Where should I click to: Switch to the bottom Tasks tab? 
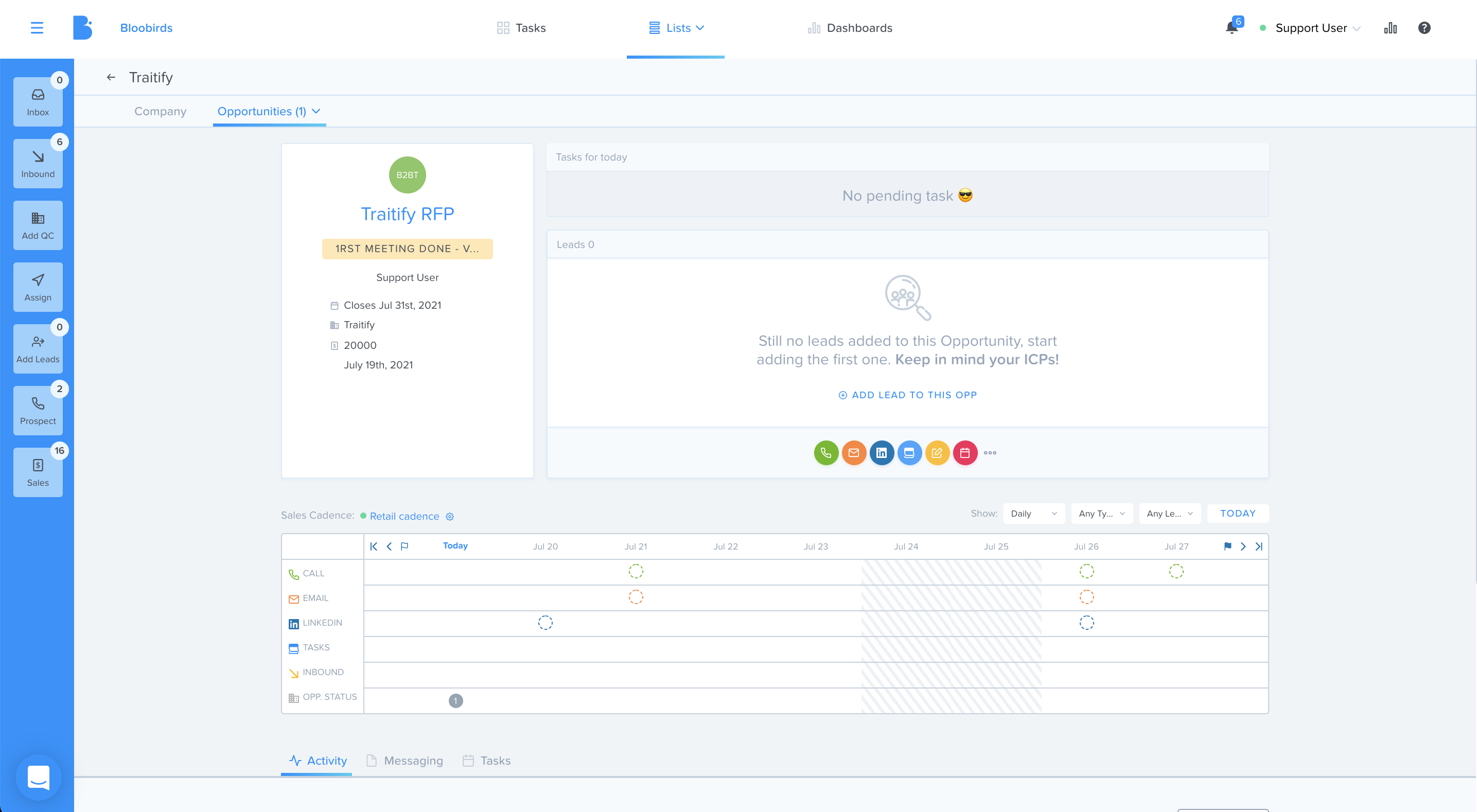(486, 760)
